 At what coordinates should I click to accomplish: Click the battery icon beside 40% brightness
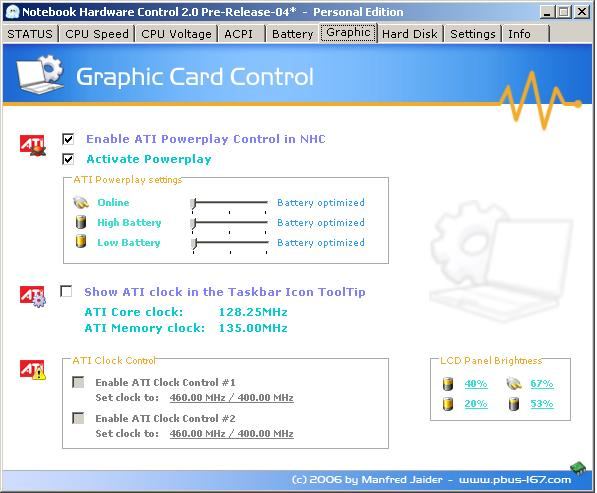coord(448,383)
